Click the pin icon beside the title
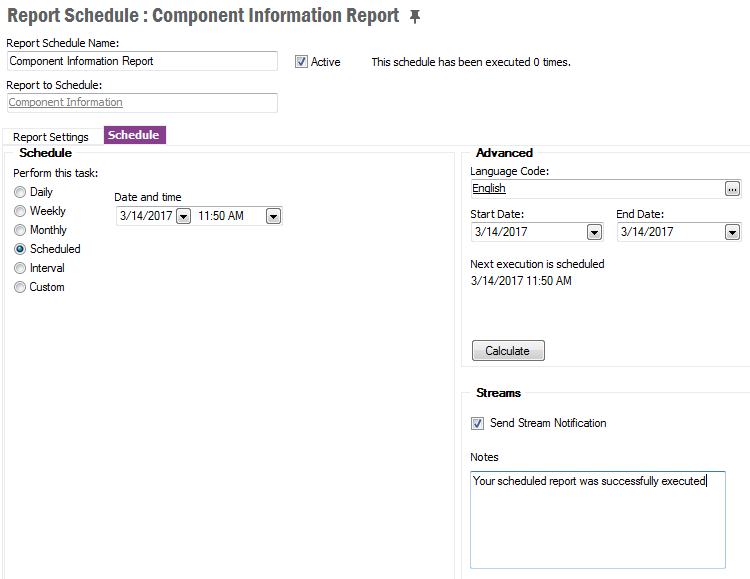The height and width of the screenshot is (579, 750). 416,17
